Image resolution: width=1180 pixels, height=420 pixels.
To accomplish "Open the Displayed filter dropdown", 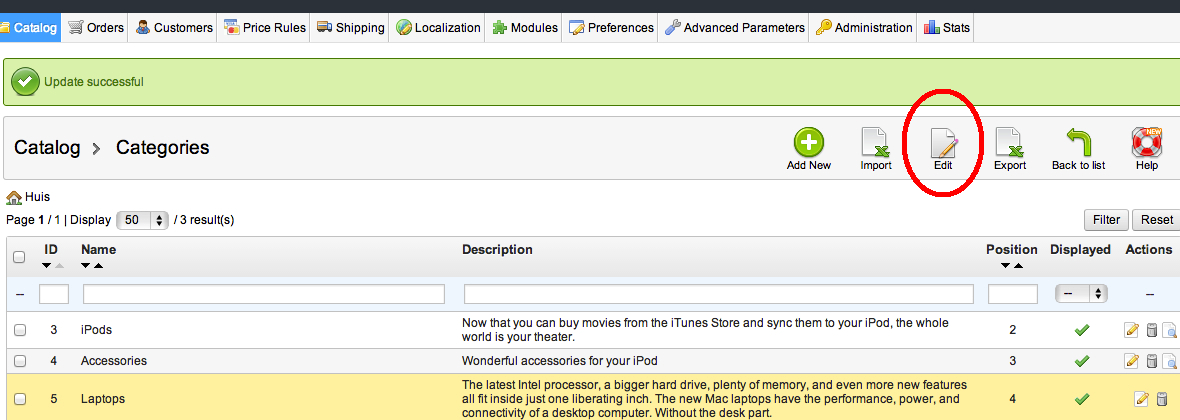I will pos(1081,294).
